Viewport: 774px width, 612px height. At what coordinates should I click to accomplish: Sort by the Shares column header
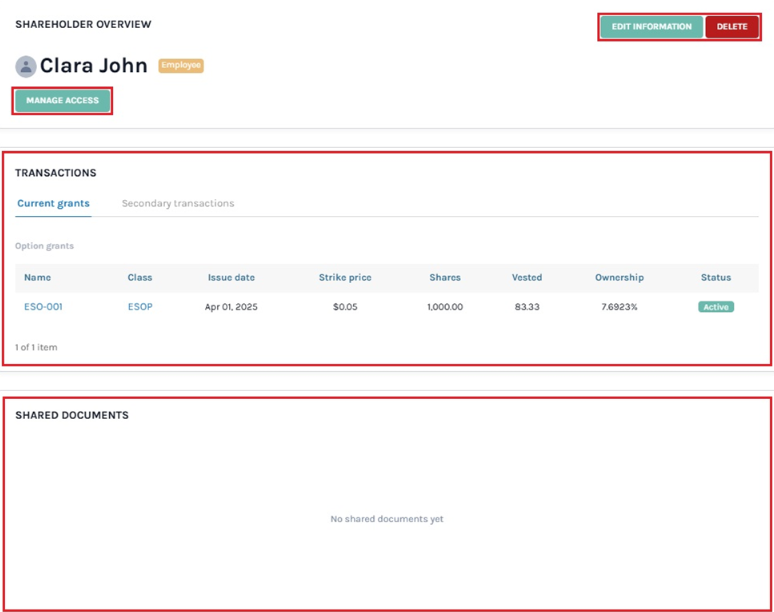click(x=445, y=277)
